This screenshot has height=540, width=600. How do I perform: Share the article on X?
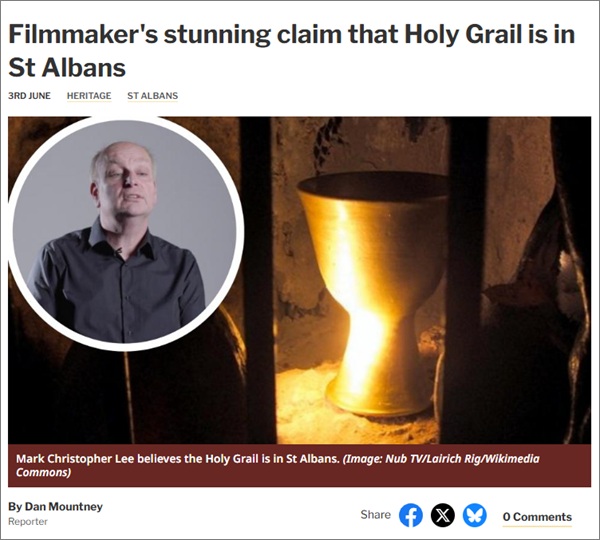443,515
